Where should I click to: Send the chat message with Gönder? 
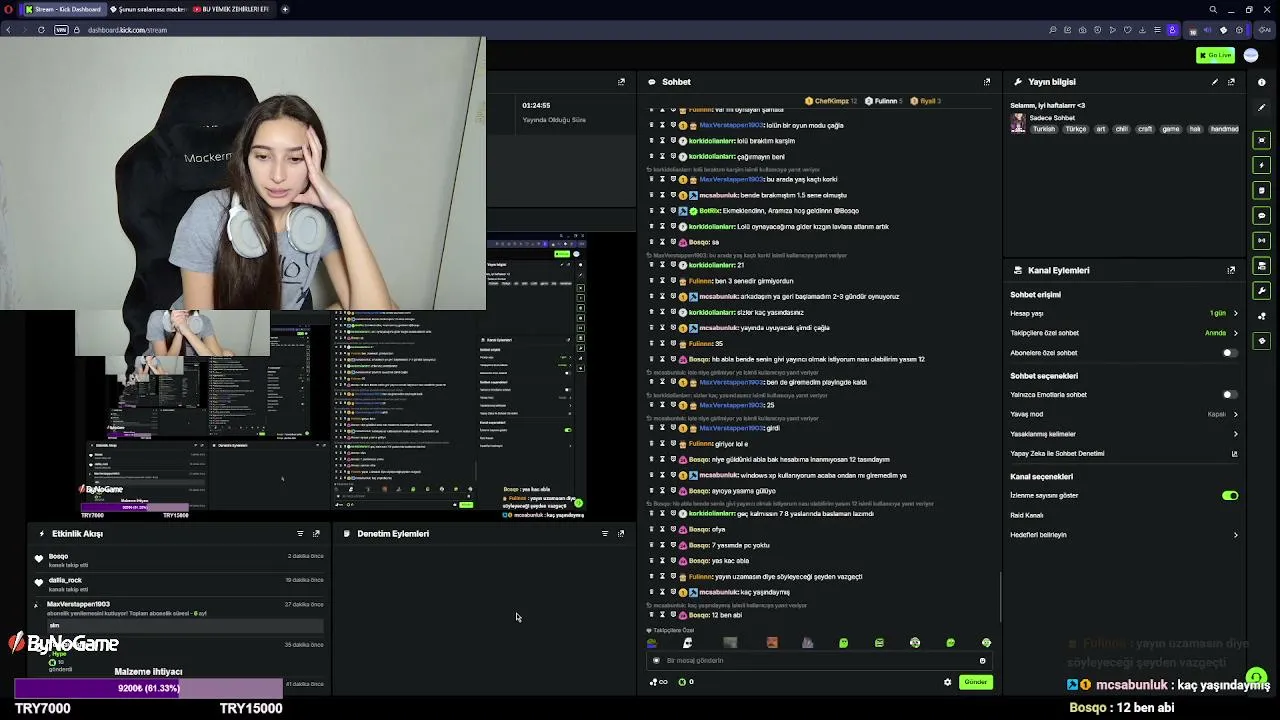pyautogui.click(x=975, y=682)
